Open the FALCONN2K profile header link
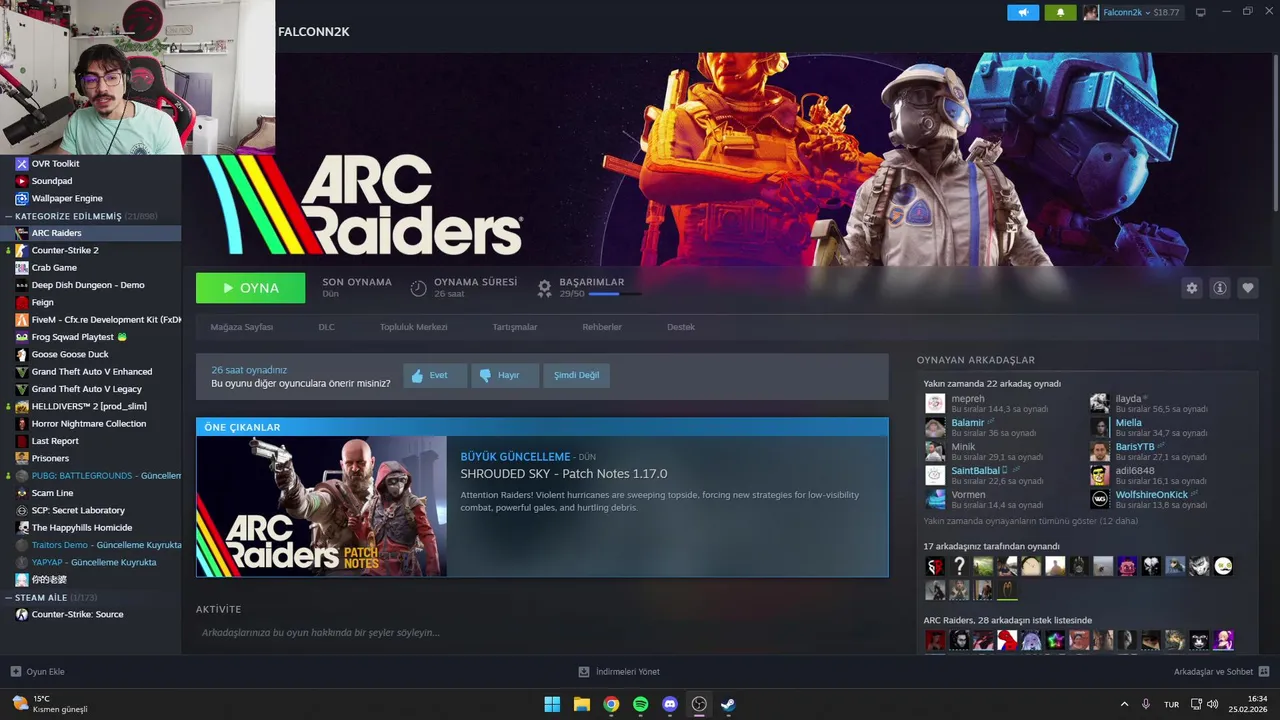1280x720 pixels. 314,32
